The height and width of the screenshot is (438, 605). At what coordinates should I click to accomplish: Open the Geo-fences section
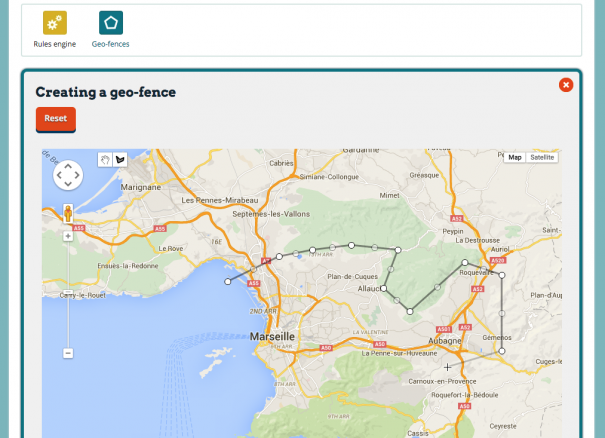pyautogui.click(x=111, y=22)
